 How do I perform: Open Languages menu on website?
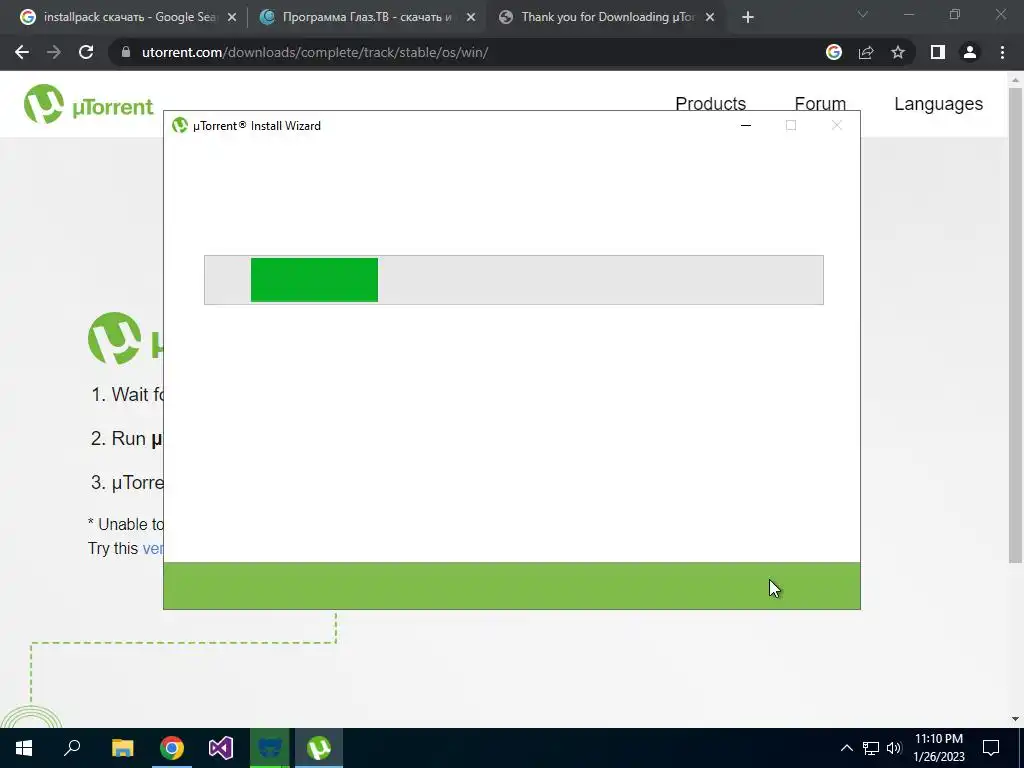[x=938, y=104]
